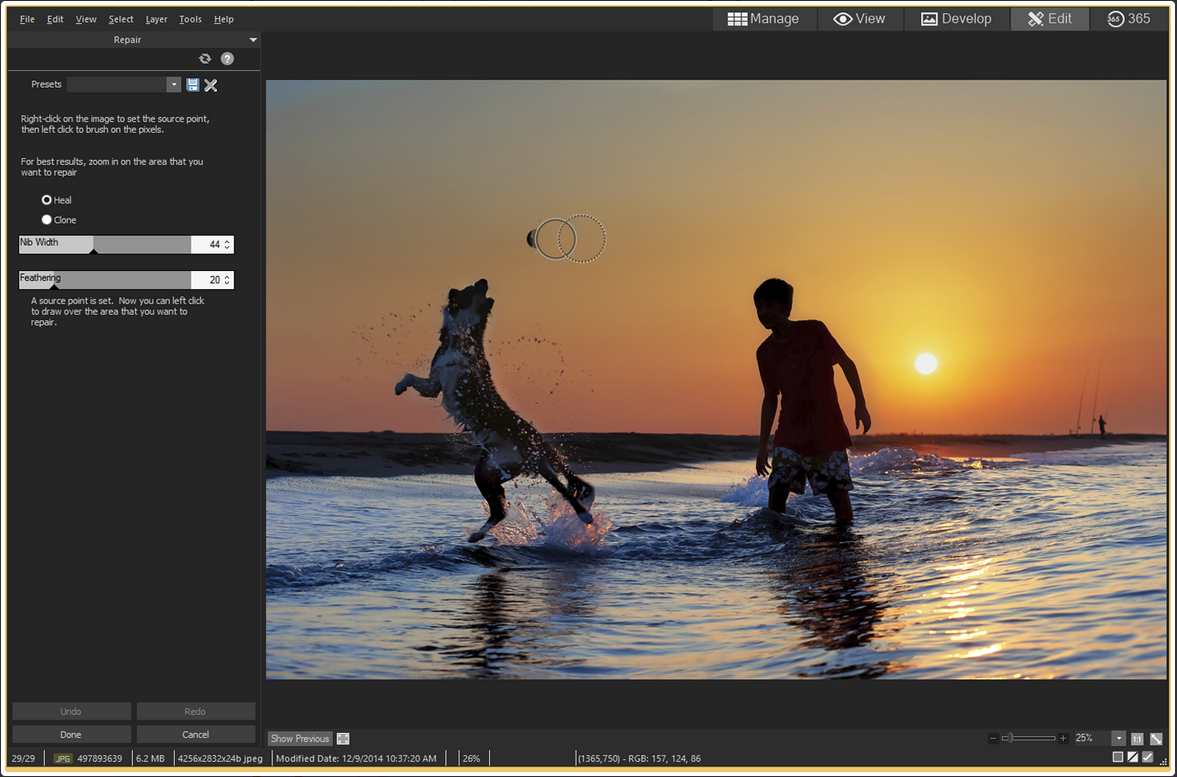The width and height of the screenshot is (1177, 777).
Task: Click the full screen icon beside Show Previous
Action: (x=343, y=739)
